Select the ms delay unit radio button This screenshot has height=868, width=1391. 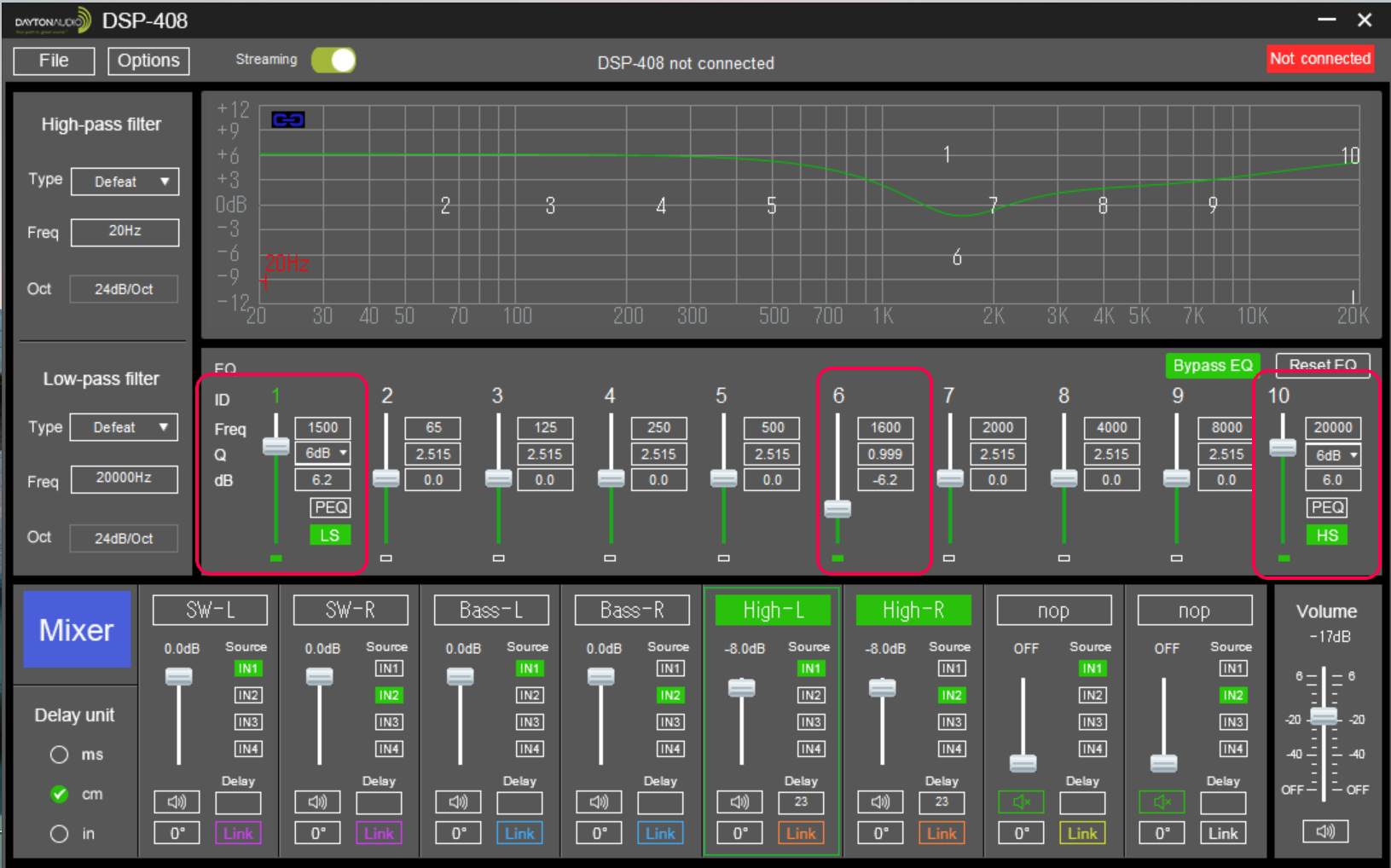(59, 755)
